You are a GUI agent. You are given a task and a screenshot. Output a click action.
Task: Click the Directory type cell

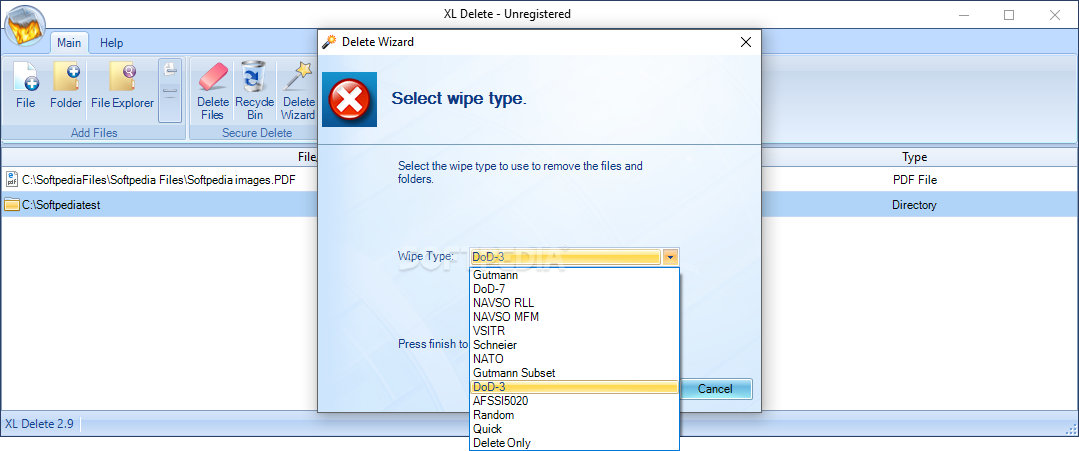(x=915, y=204)
